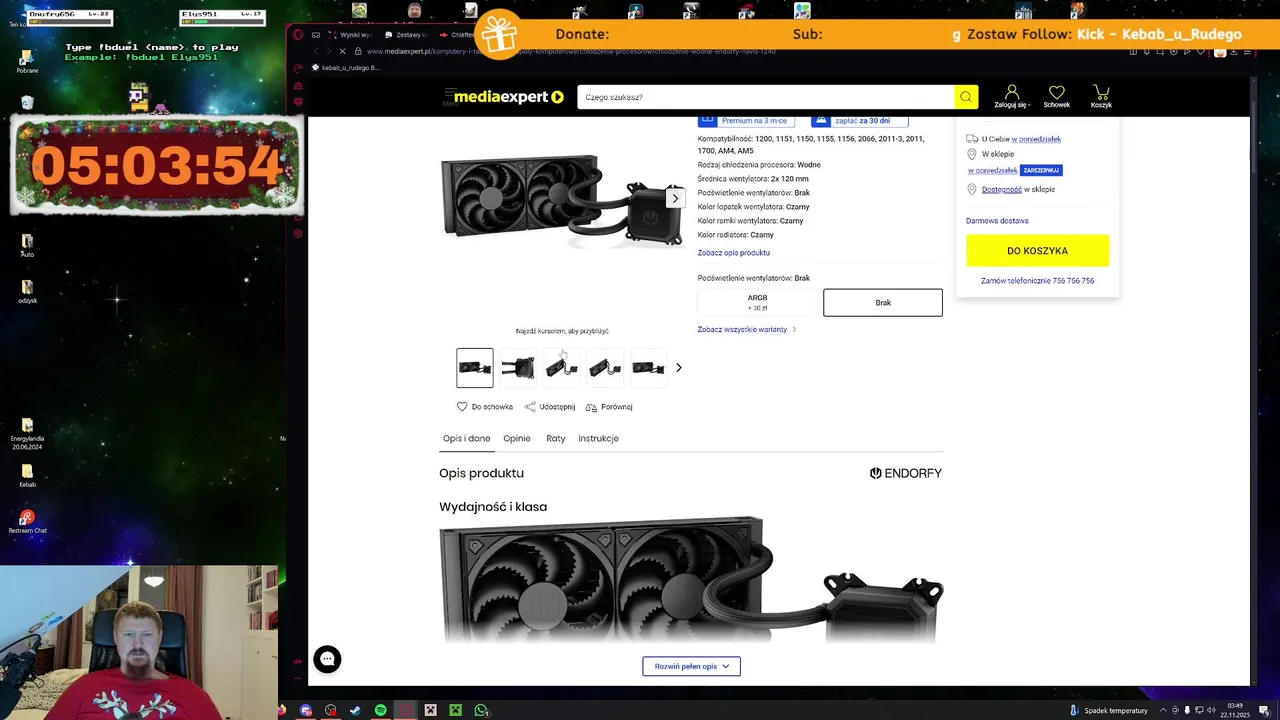Click the yellow search magnifier button
This screenshot has height=720, width=1280.
[966, 97]
